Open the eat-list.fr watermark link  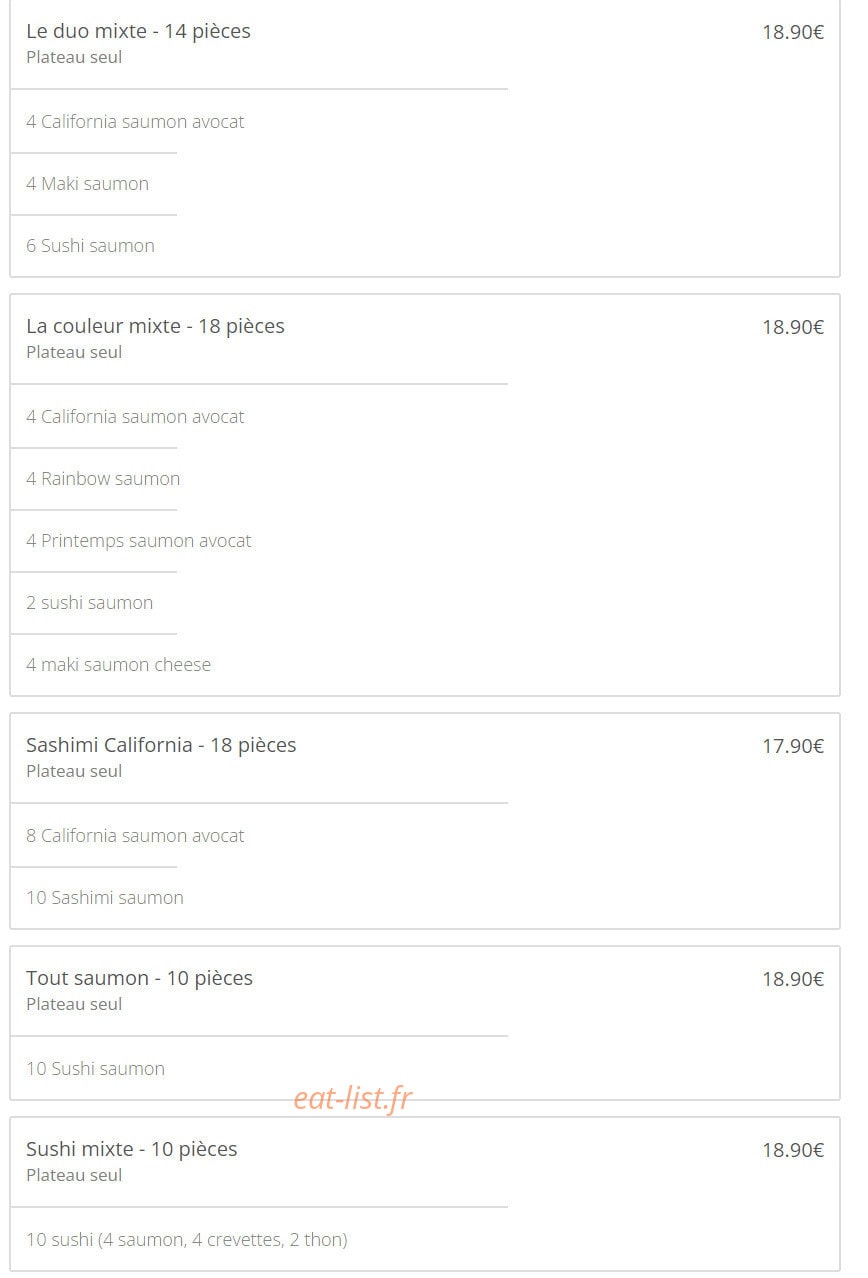(x=353, y=1099)
